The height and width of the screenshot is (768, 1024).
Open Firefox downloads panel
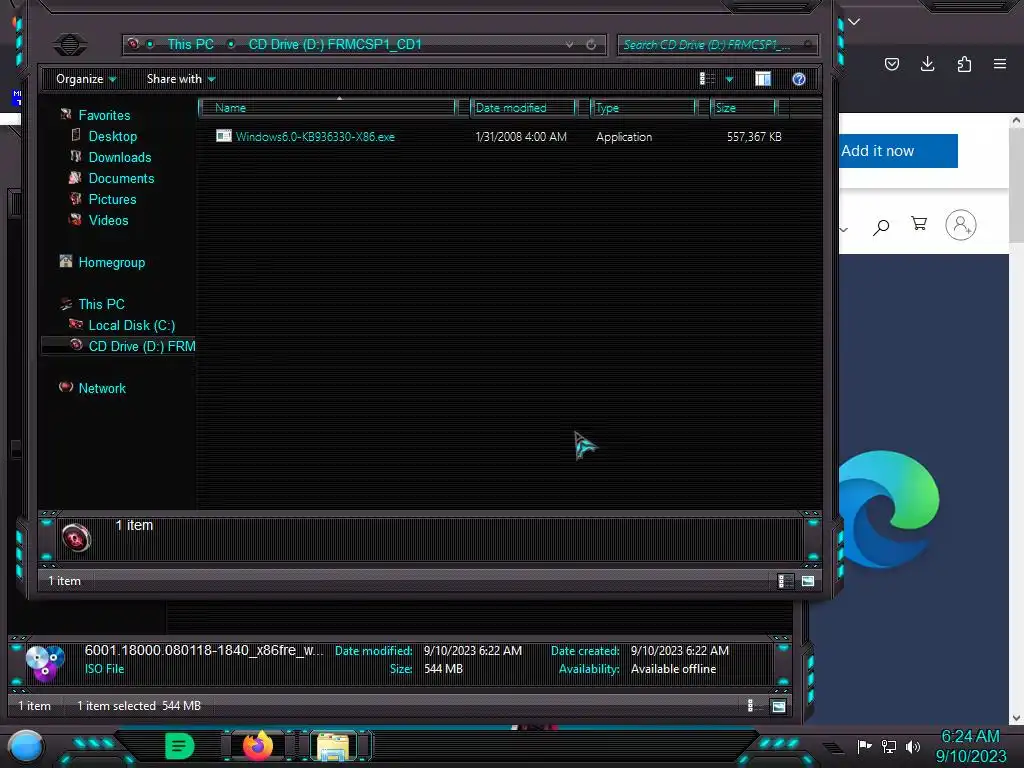(x=927, y=64)
